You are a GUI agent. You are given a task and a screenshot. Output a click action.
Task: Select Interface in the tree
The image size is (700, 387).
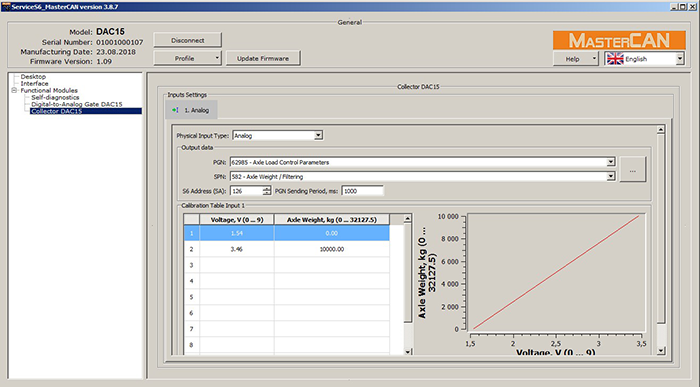pos(34,83)
